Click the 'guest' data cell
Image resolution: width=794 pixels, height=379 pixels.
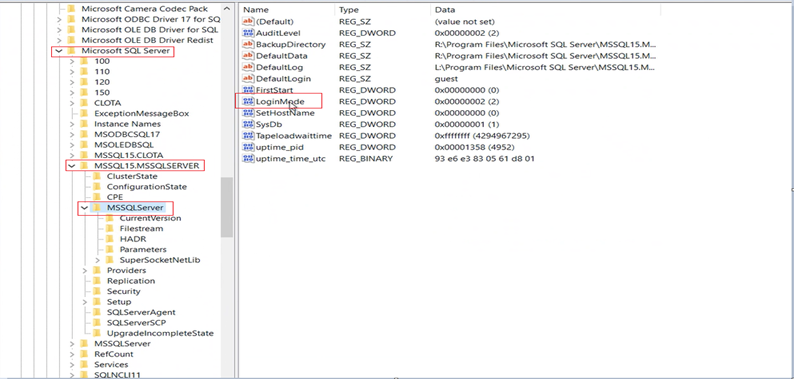[446, 79]
